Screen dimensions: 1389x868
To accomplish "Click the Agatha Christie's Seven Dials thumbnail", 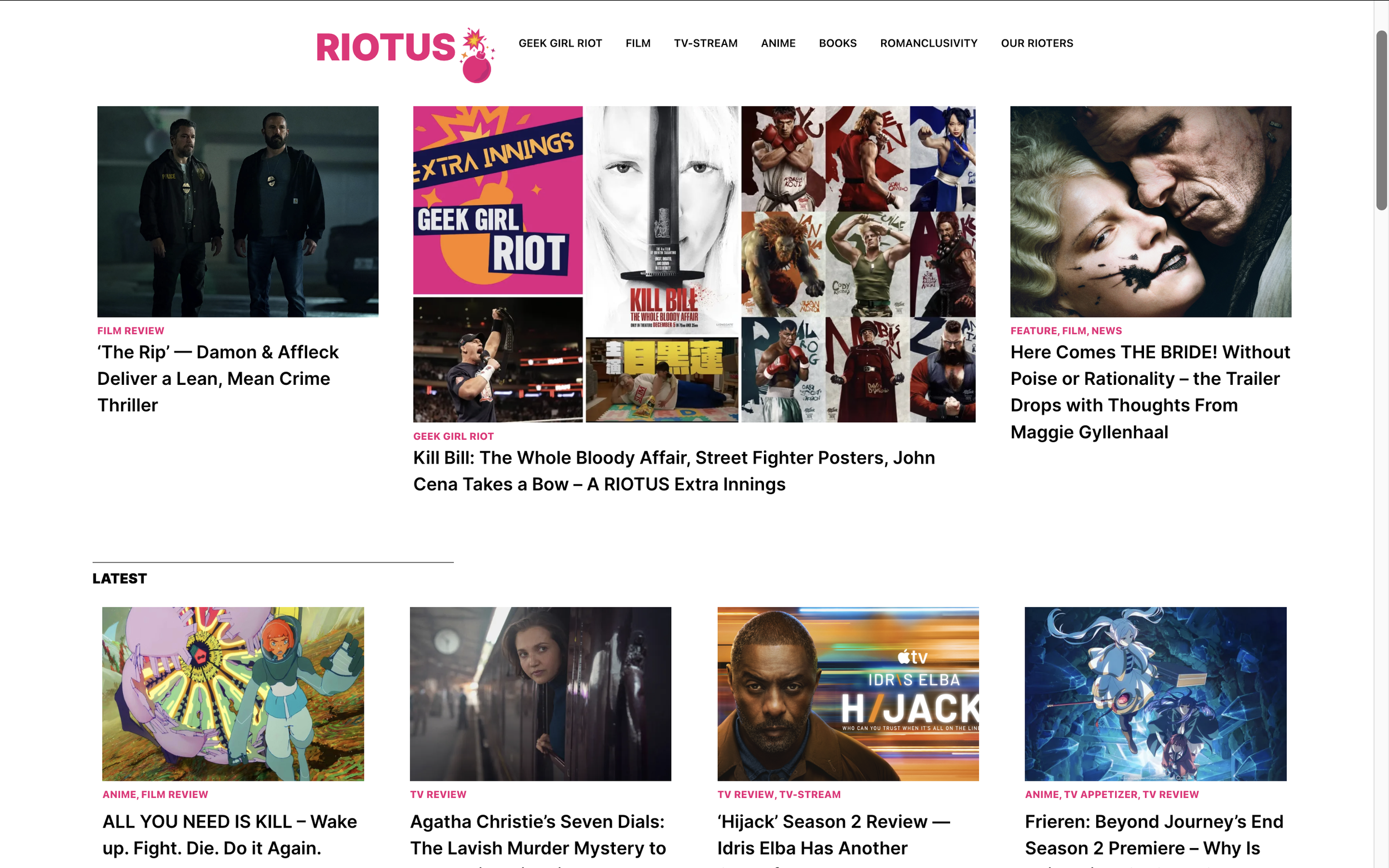I will 541,694.
